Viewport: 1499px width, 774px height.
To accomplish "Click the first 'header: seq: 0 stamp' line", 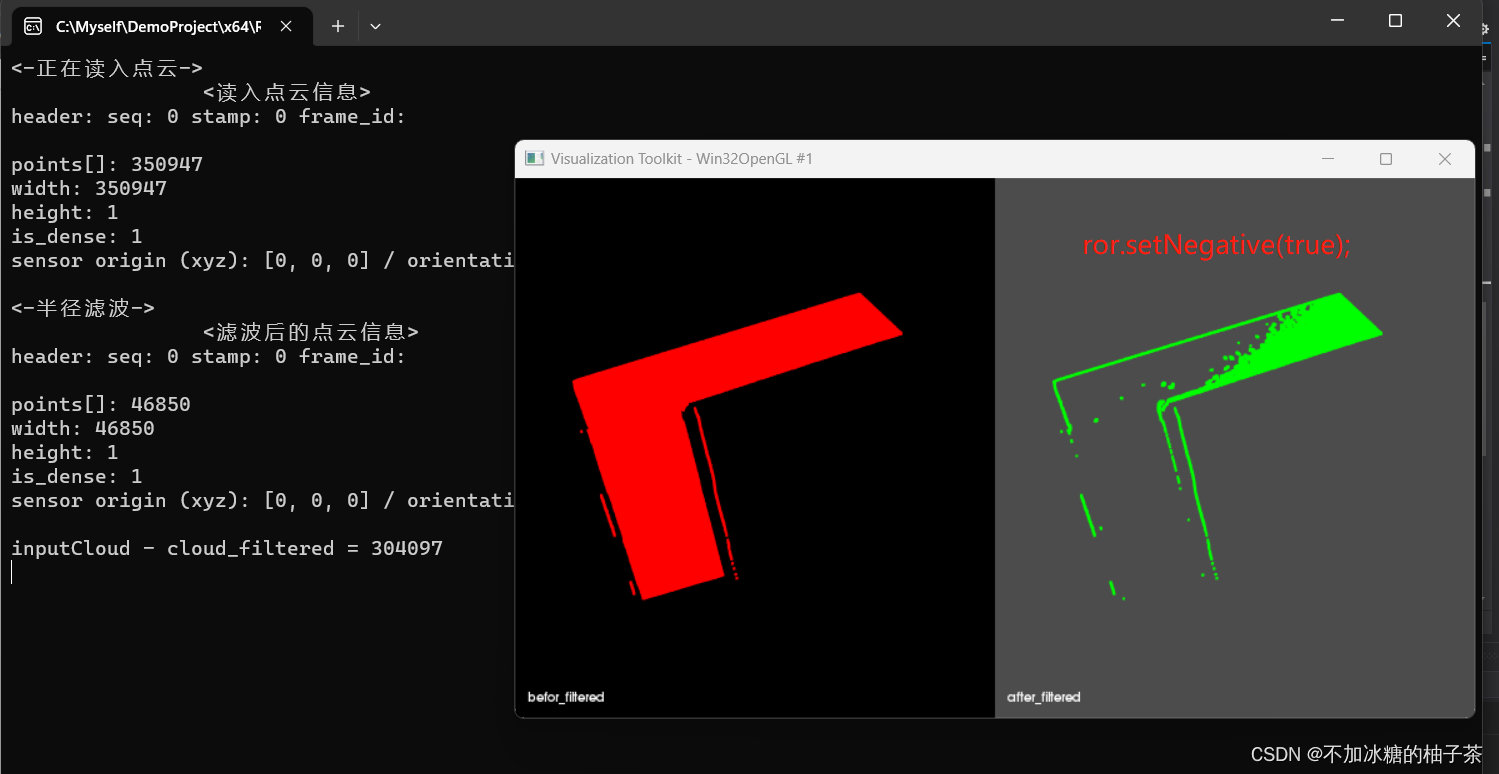I will click(x=209, y=117).
